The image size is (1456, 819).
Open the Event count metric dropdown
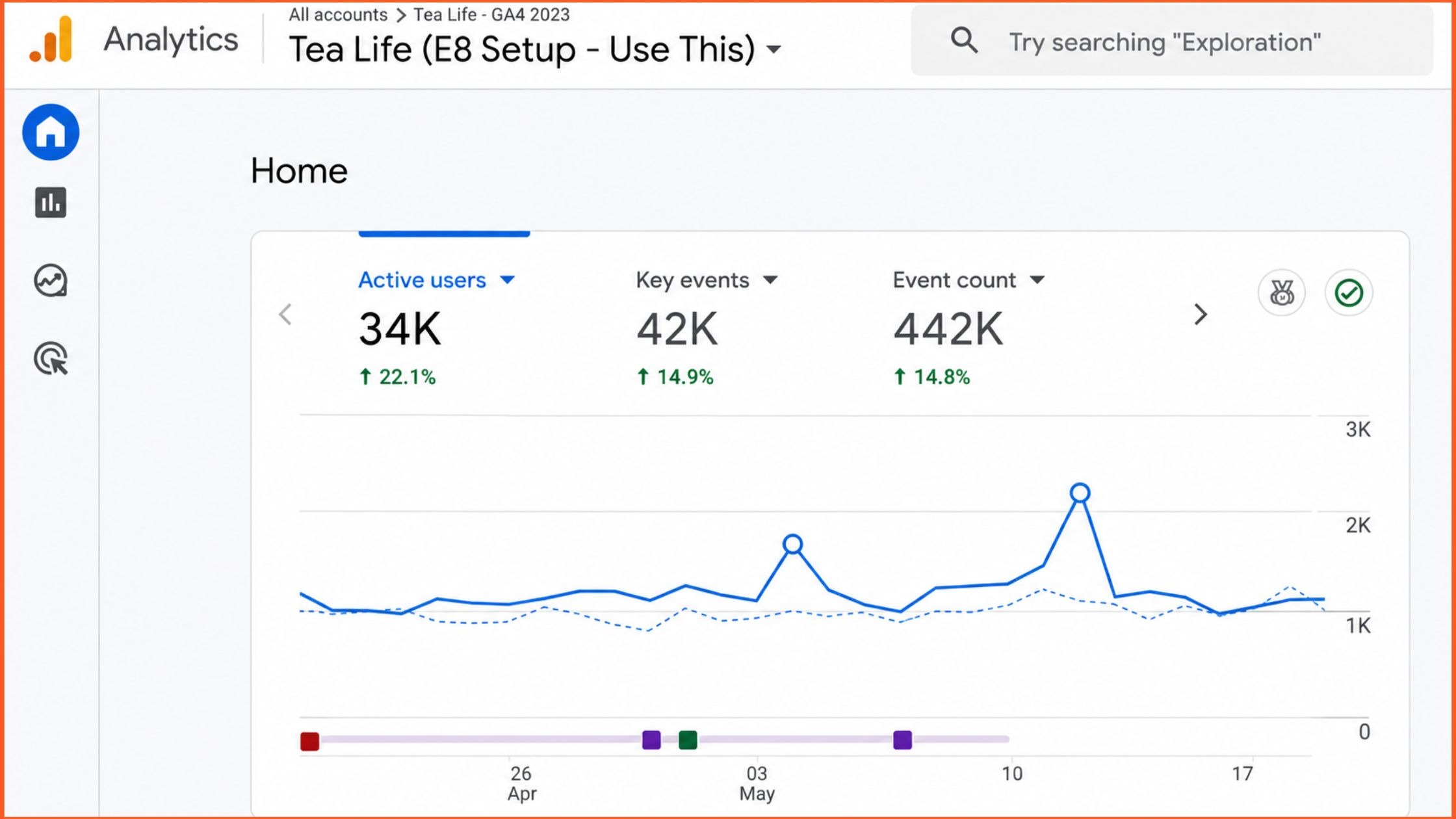(x=968, y=280)
